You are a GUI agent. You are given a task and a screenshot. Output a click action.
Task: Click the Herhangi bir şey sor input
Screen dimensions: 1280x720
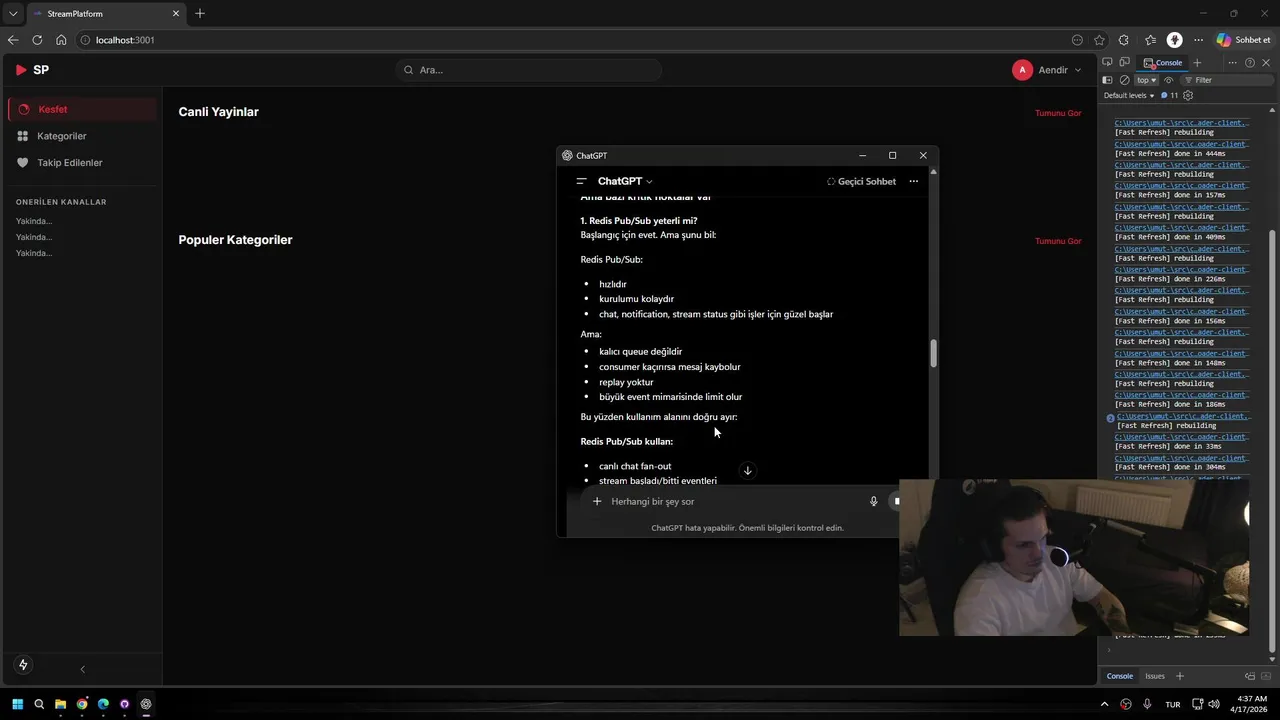click(735, 501)
